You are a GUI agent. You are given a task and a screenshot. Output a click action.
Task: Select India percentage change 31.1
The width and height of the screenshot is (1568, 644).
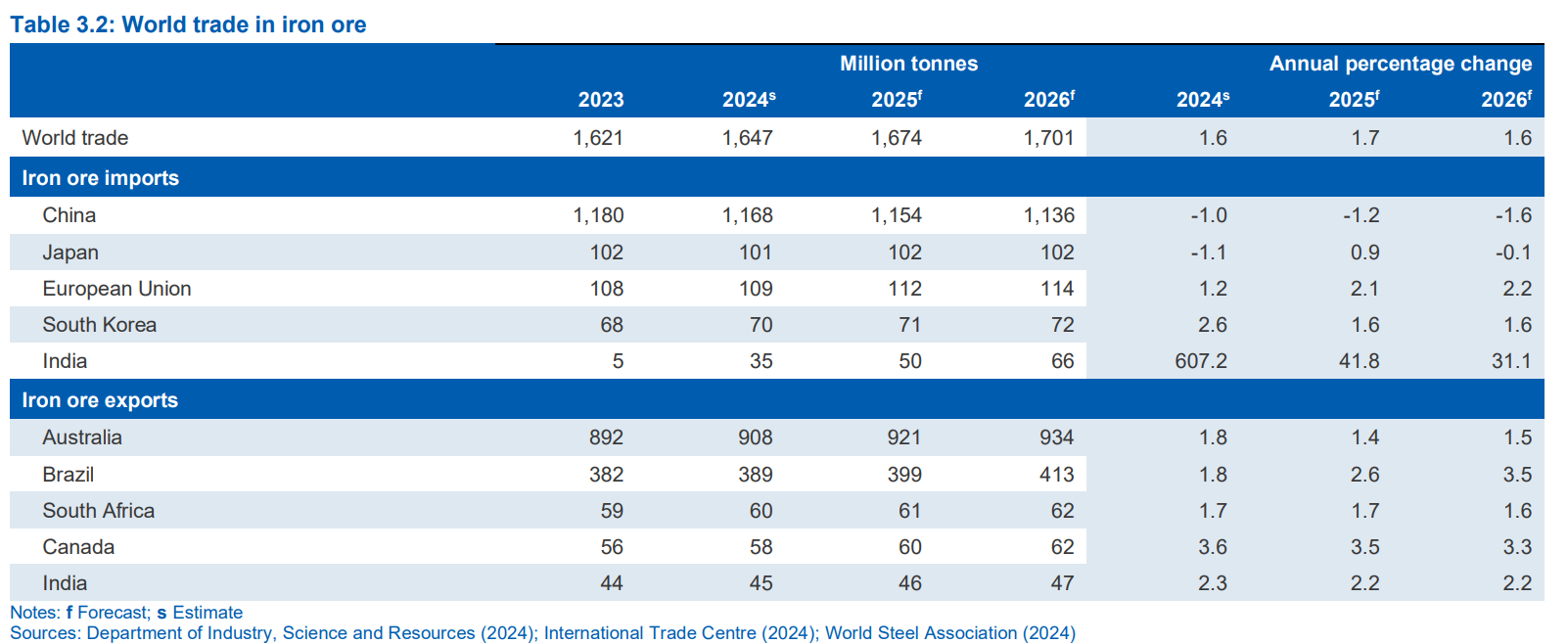point(1512,361)
